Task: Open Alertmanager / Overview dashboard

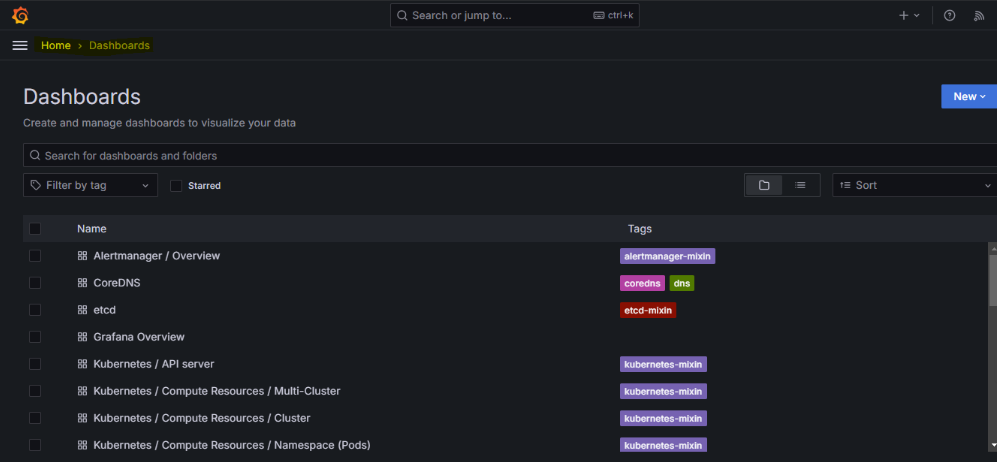Action: [156, 255]
